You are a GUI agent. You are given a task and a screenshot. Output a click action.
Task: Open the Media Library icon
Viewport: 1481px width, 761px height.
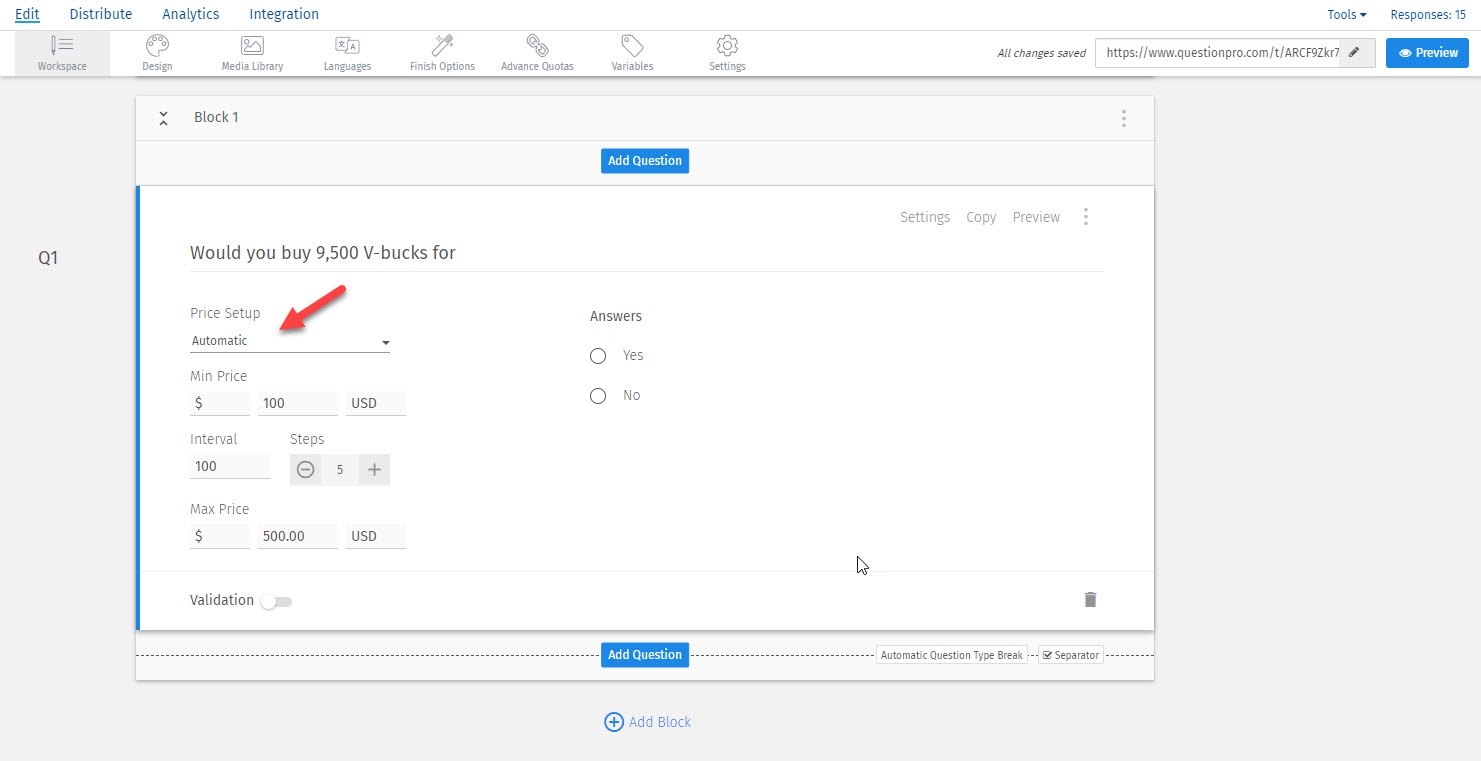point(252,46)
